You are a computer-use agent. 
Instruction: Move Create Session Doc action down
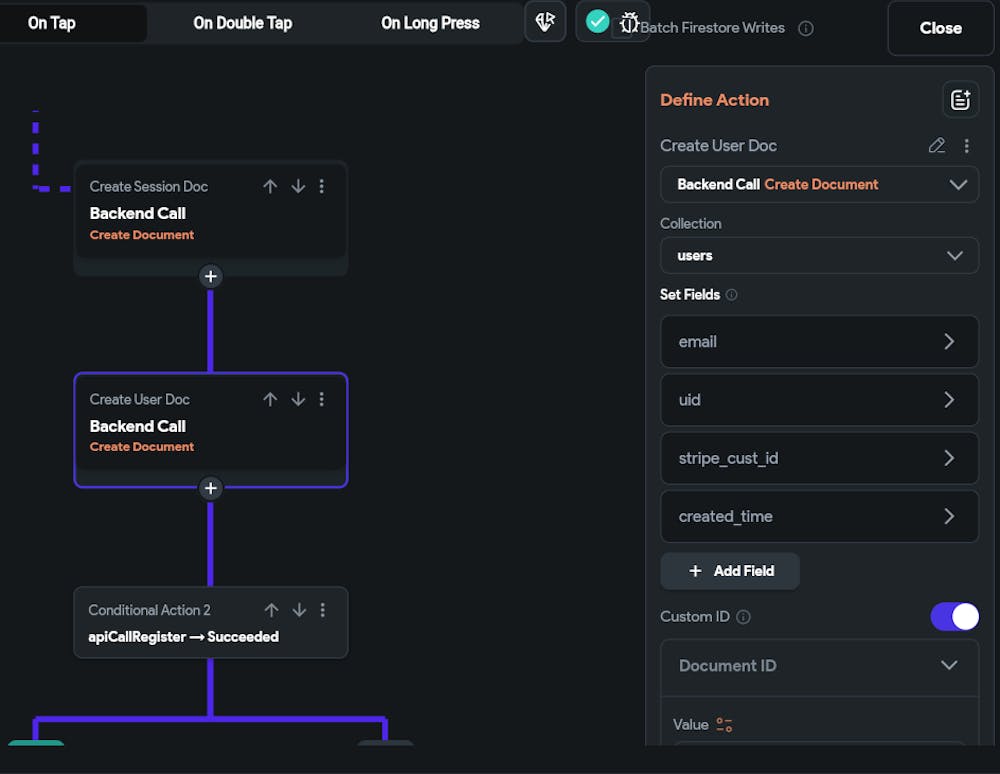(298, 186)
